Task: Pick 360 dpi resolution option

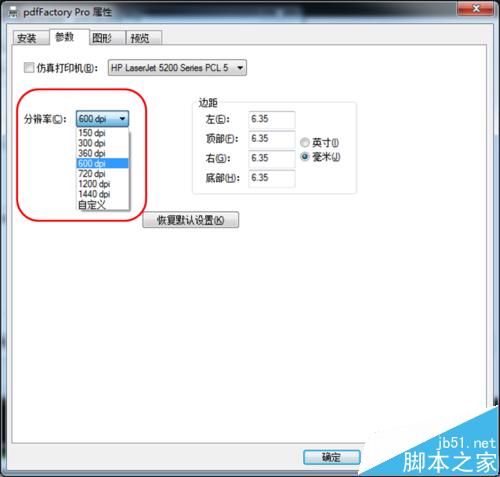Action: pyautogui.click(x=102, y=153)
